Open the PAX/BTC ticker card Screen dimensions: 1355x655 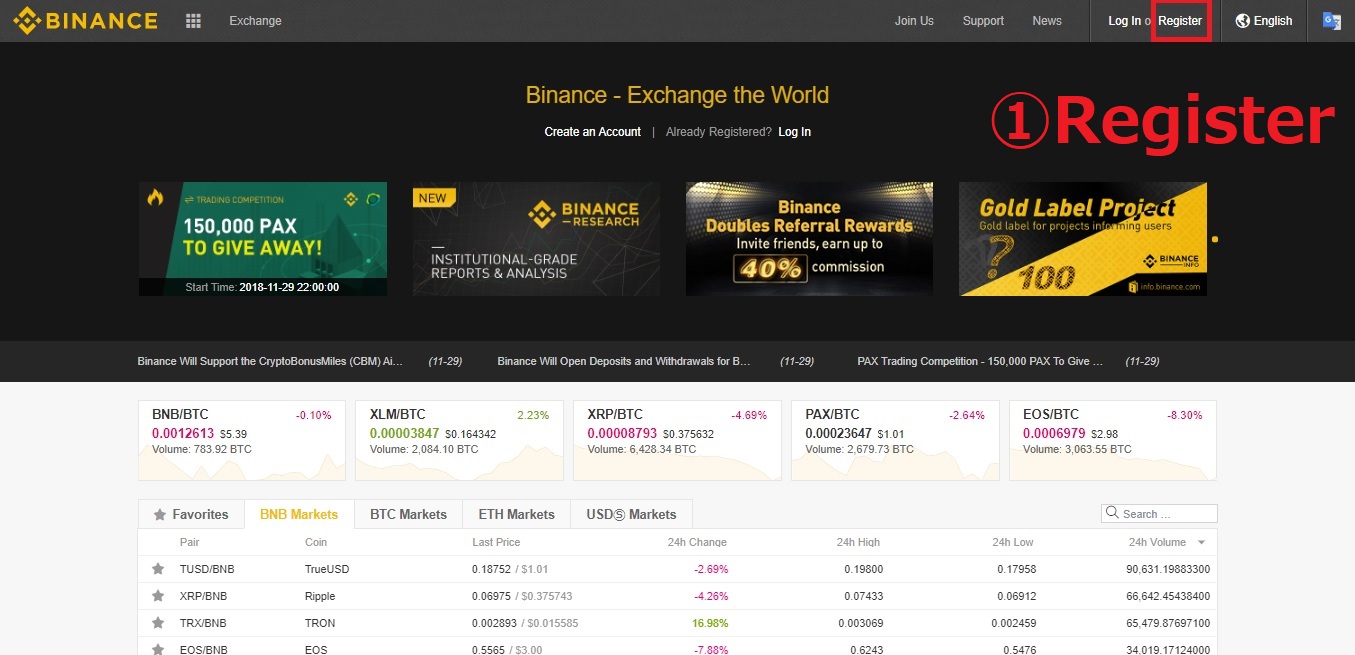(895, 441)
